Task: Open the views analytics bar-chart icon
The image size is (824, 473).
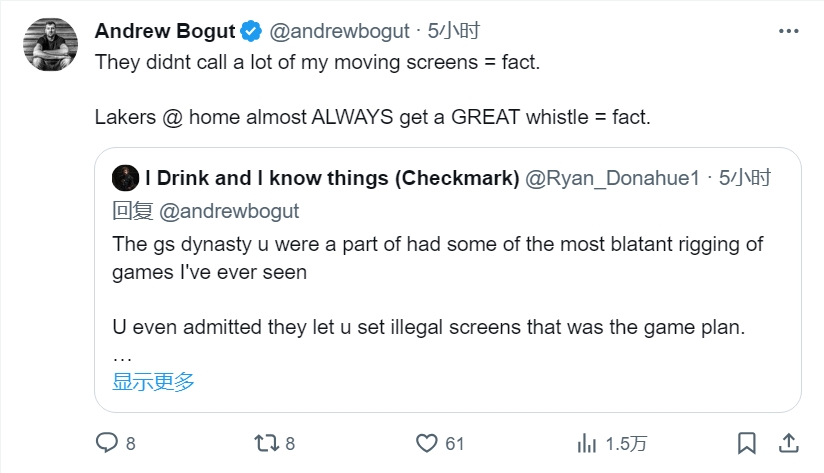Action: pyautogui.click(x=587, y=442)
